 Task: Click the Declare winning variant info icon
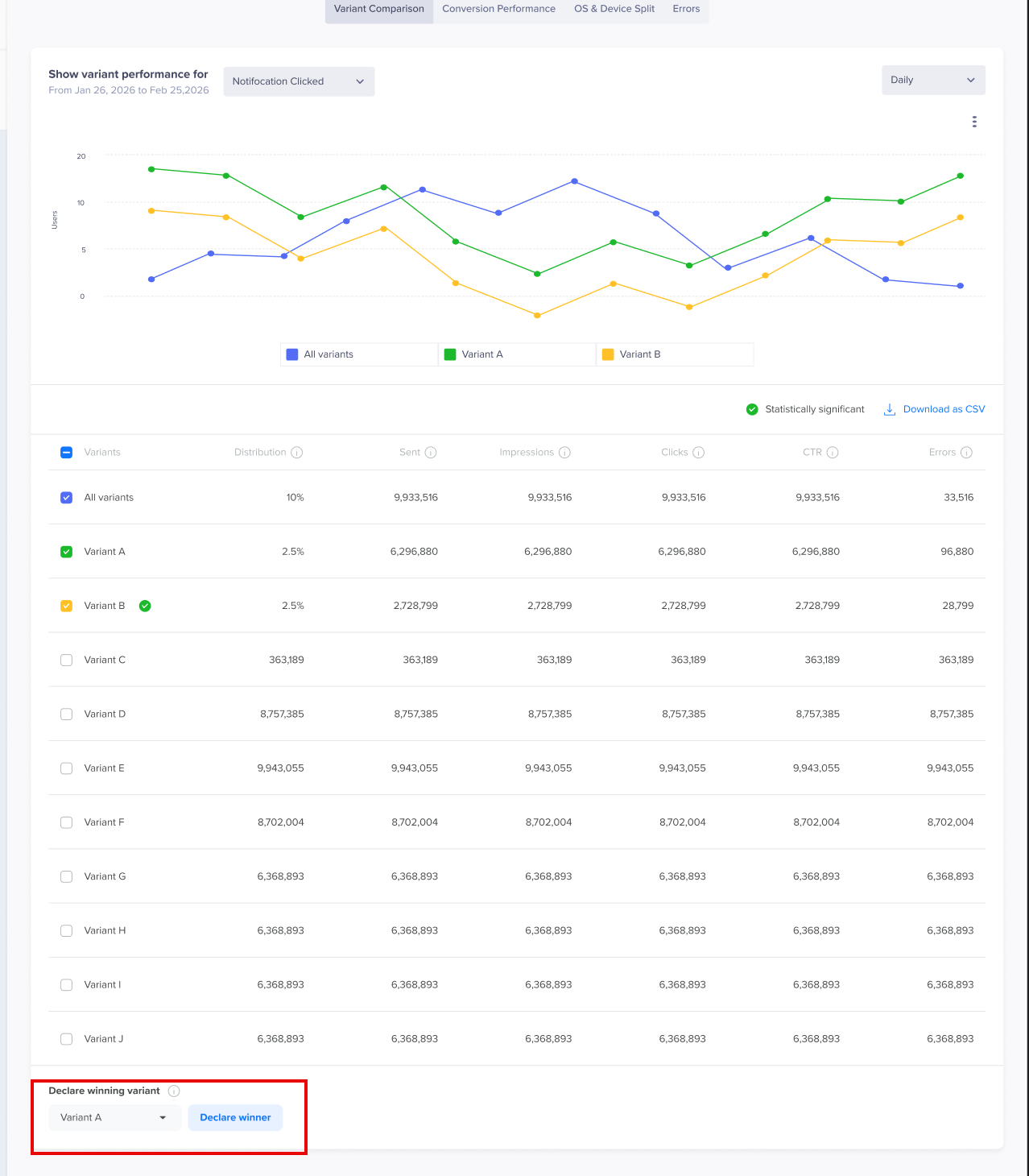(x=174, y=1091)
